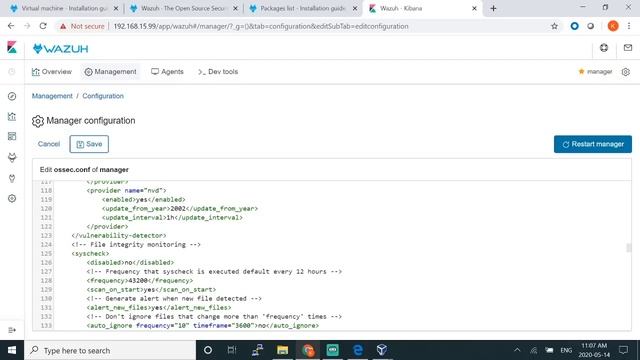This screenshot has height=360, width=640.
Task: Open Dev Tools wrench icon in sidebar
Action: pos(12,178)
